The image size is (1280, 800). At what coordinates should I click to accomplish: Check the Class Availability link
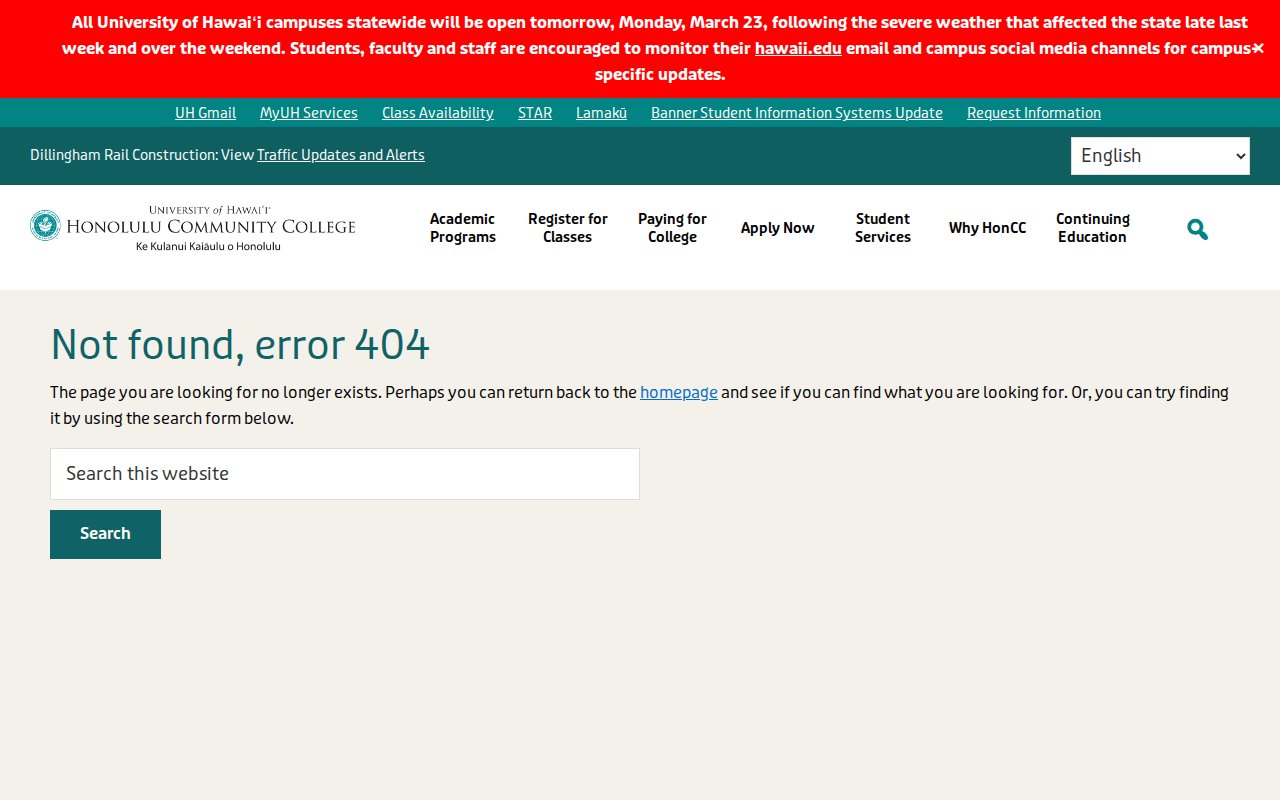[x=437, y=113]
